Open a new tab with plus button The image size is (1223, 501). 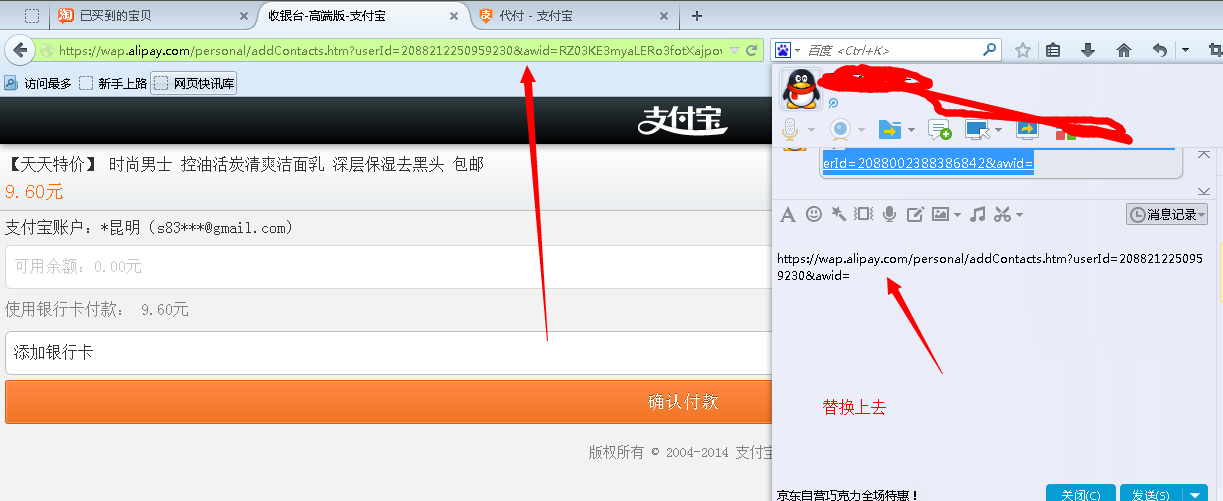click(697, 15)
